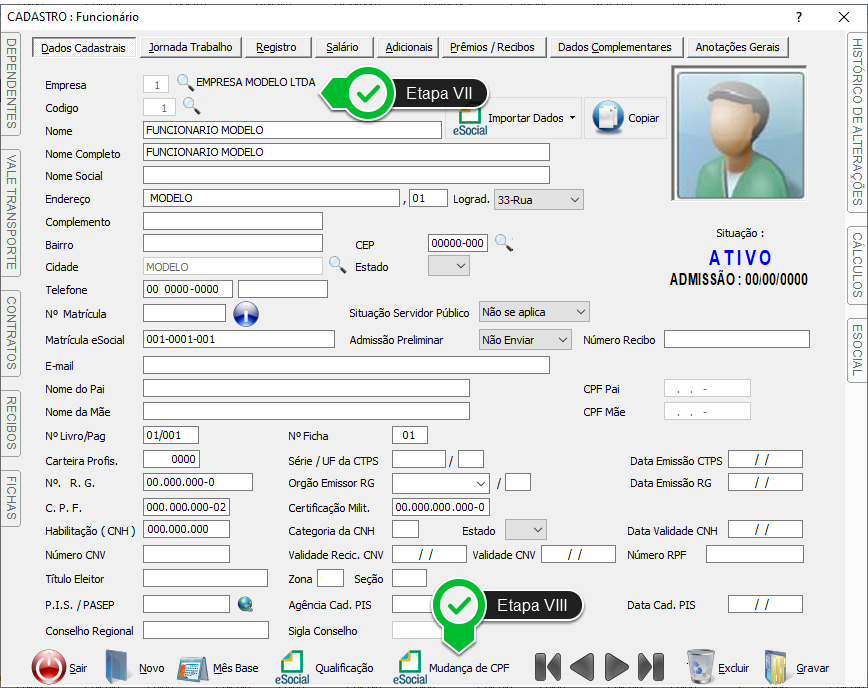Open the CEP search magnifier

(x=503, y=242)
